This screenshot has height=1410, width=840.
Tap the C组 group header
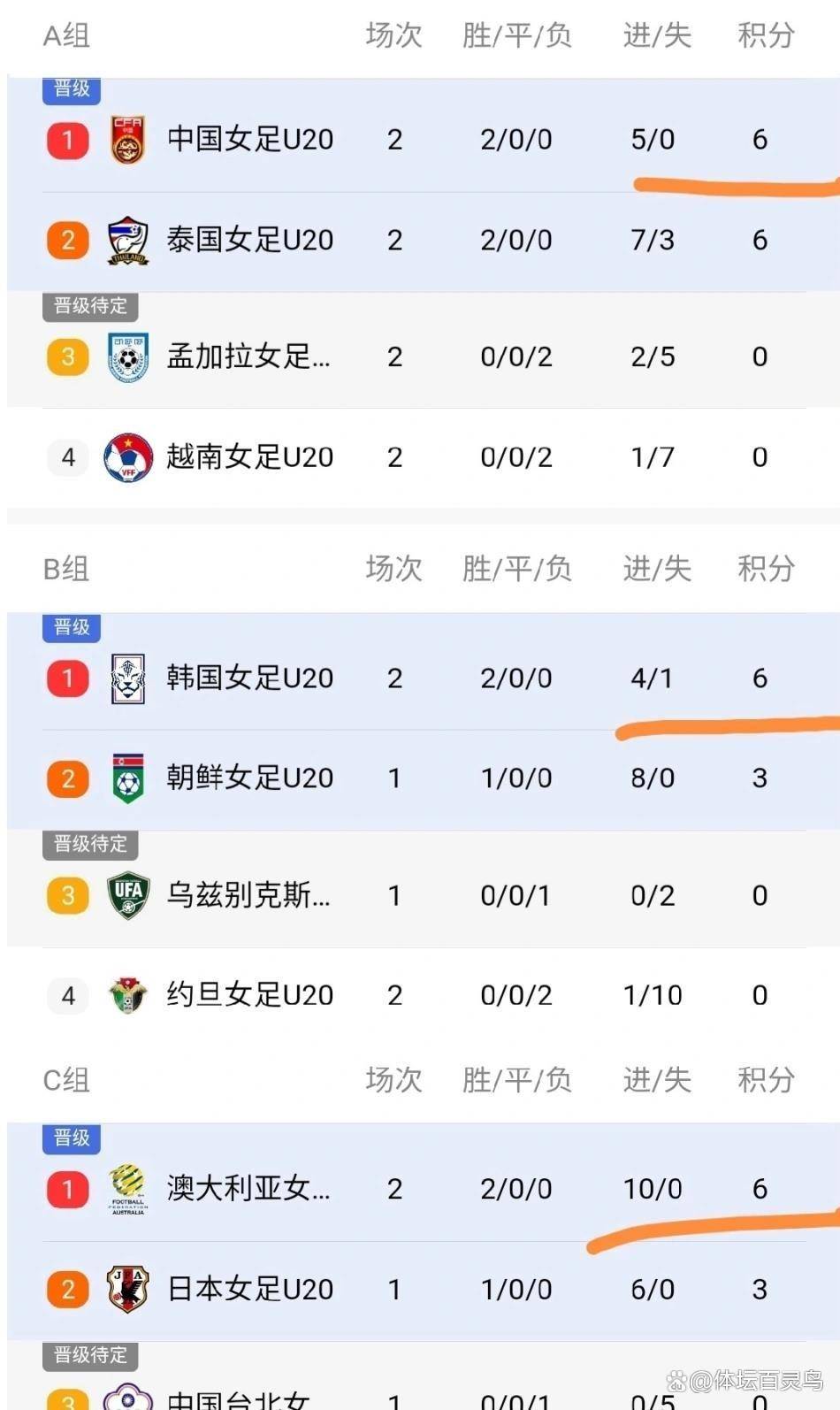click(66, 1080)
